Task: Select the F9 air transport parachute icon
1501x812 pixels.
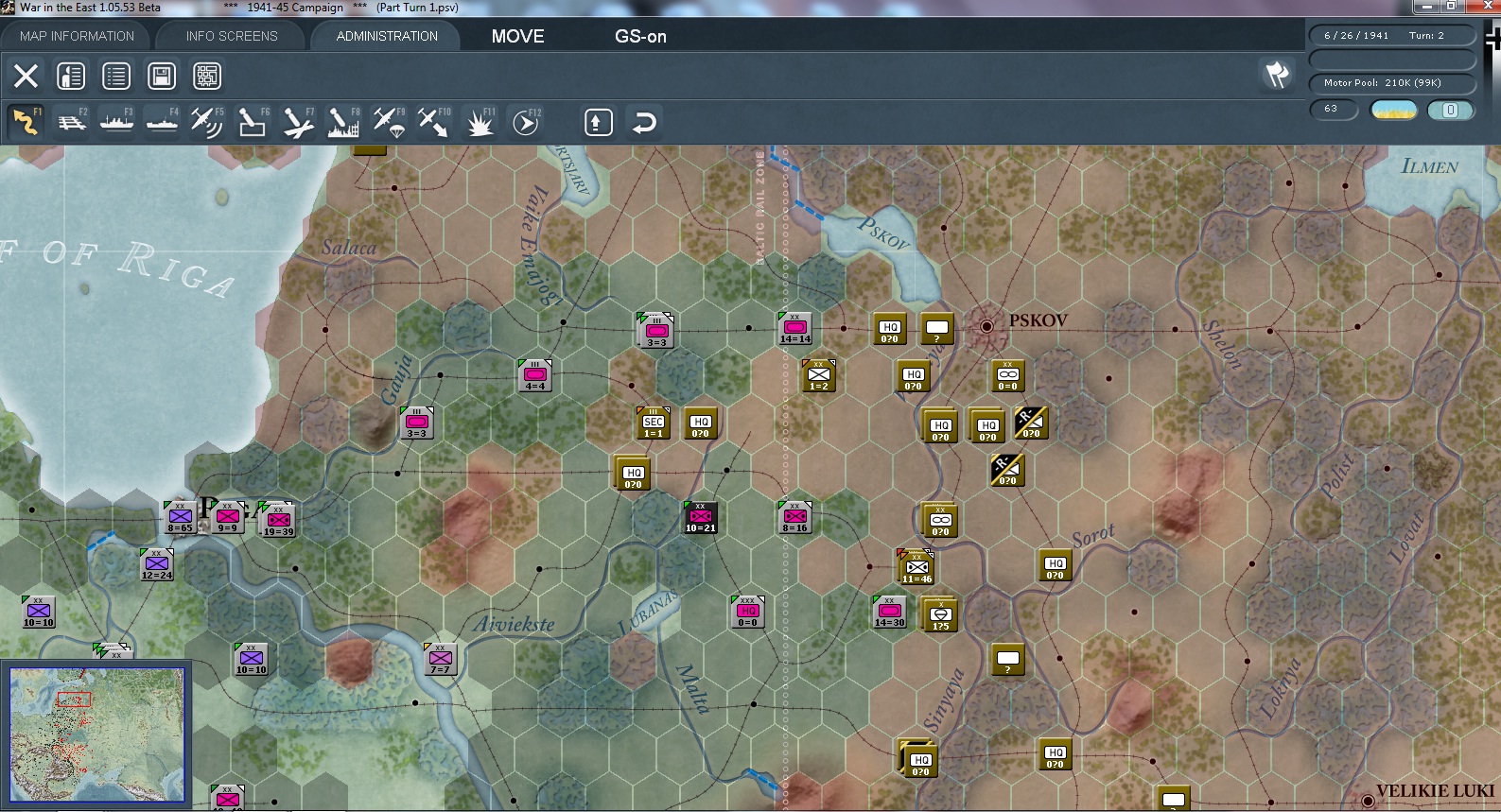Action: tap(389, 122)
